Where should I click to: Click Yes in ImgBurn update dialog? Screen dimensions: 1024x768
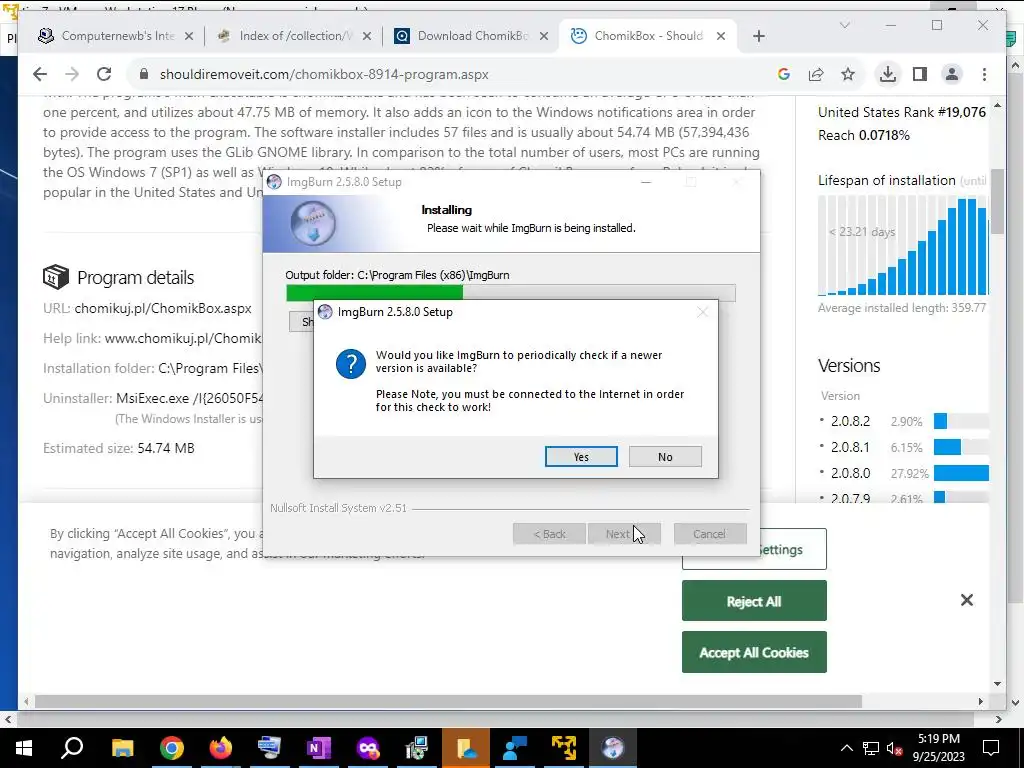point(581,456)
